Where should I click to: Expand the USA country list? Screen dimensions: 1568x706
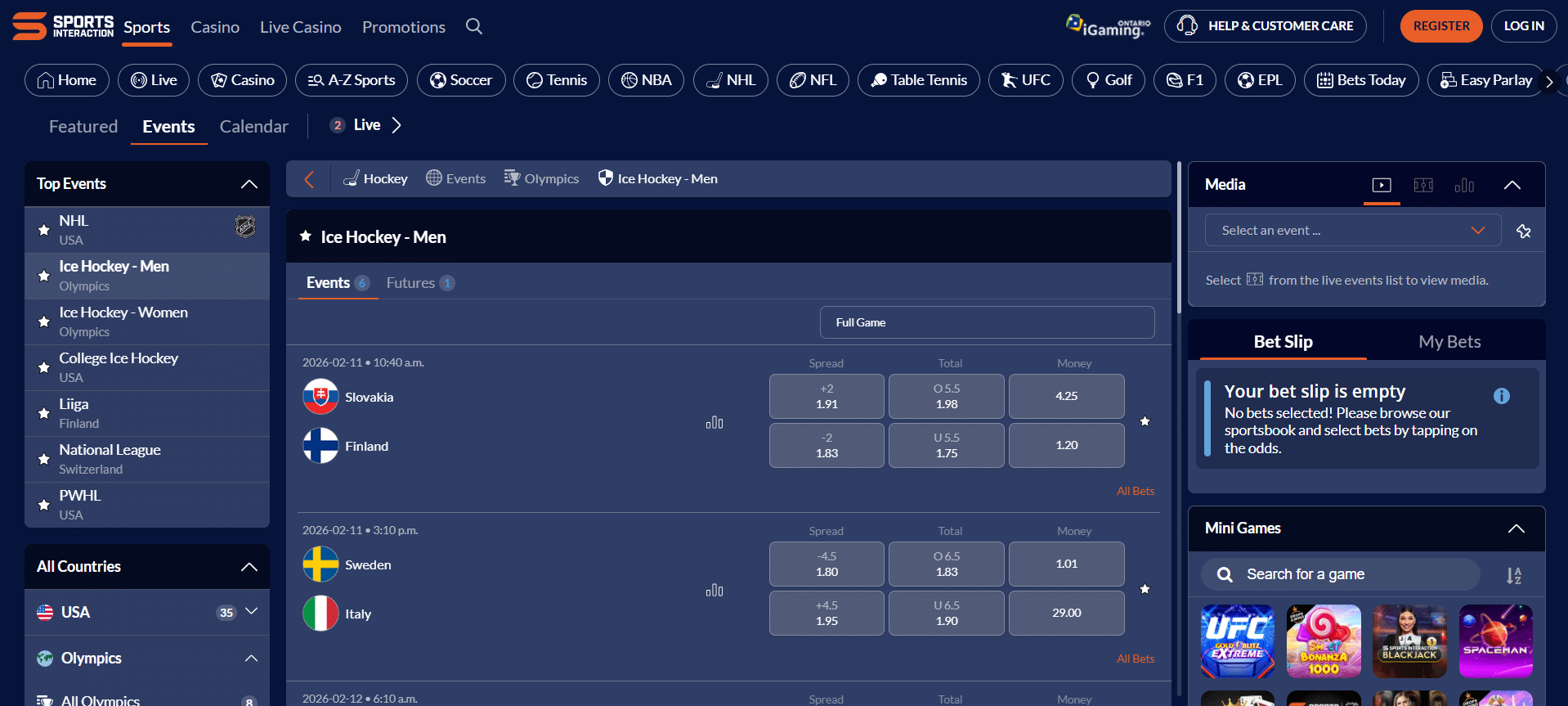(x=252, y=611)
